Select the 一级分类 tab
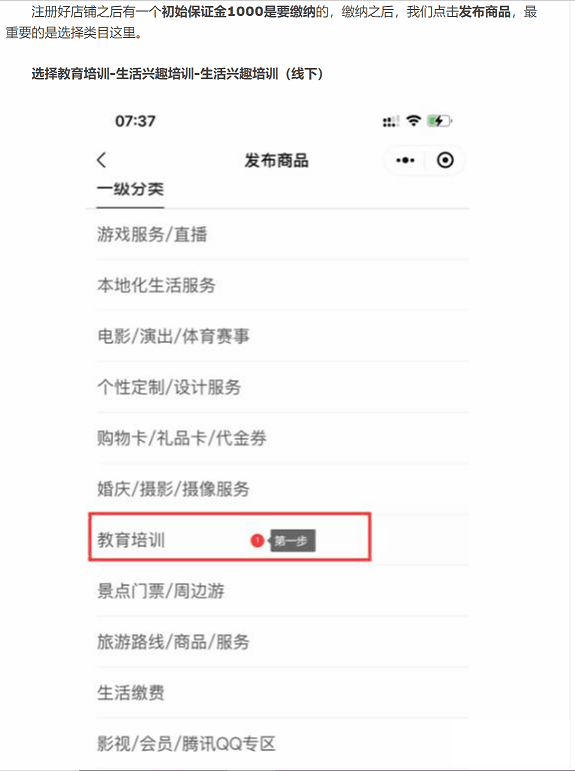The width and height of the screenshot is (575, 771). pos(130,189)
